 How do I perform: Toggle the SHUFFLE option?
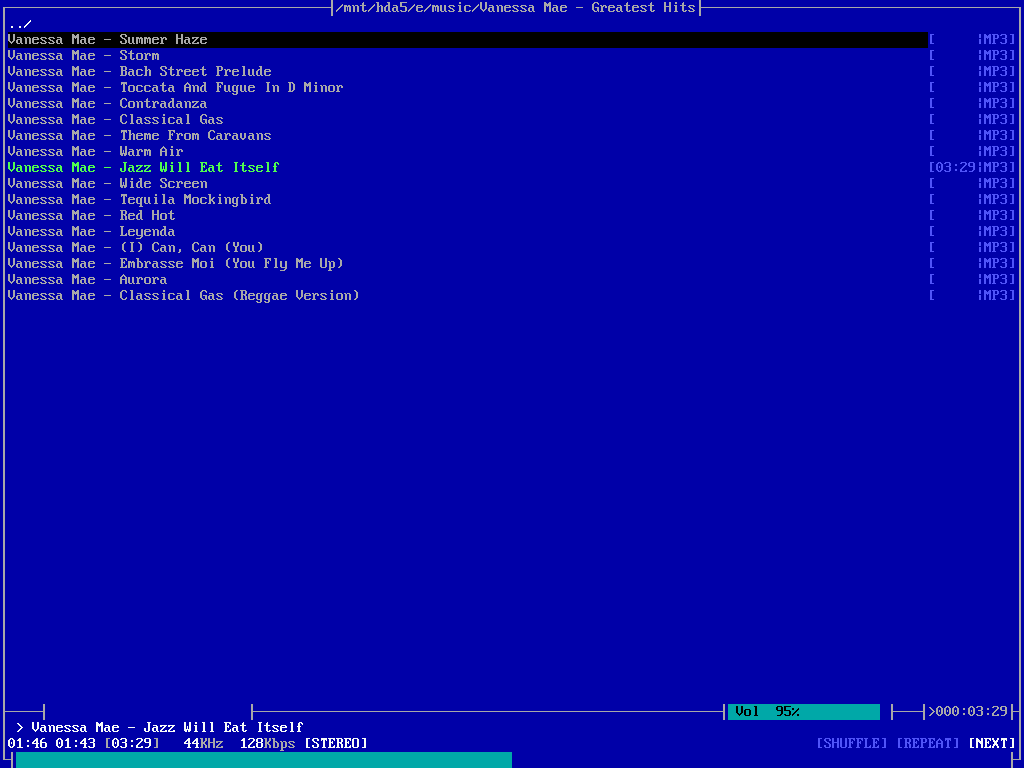(852, 743)
